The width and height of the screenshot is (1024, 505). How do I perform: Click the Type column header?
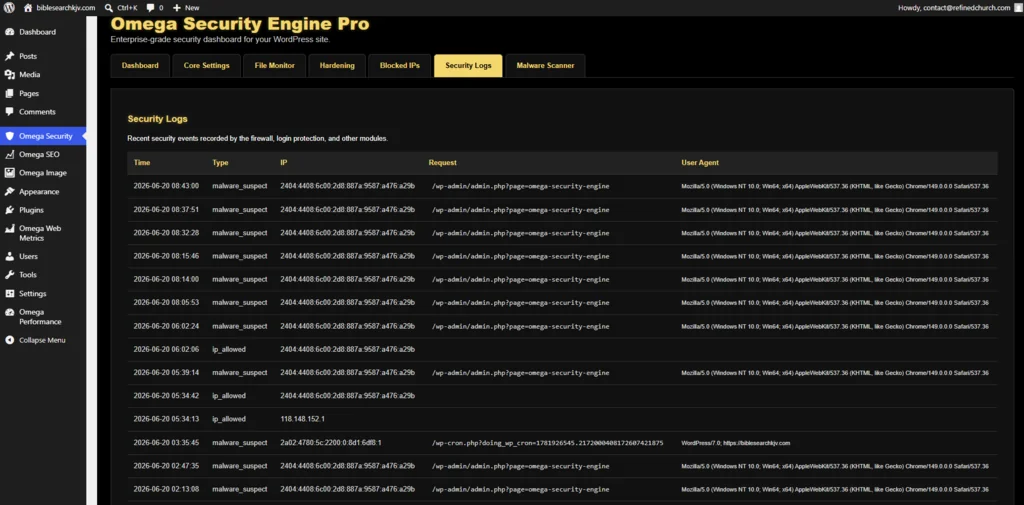[220, 163]
